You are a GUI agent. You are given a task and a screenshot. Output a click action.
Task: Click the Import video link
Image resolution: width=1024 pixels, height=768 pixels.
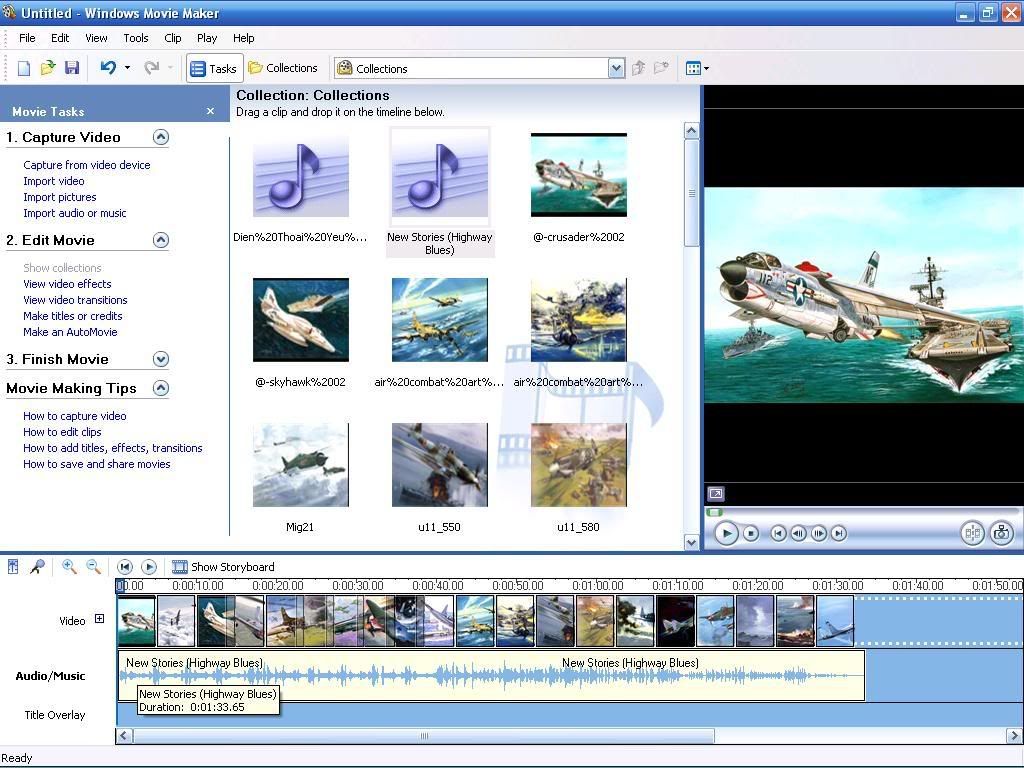(54, 181)
